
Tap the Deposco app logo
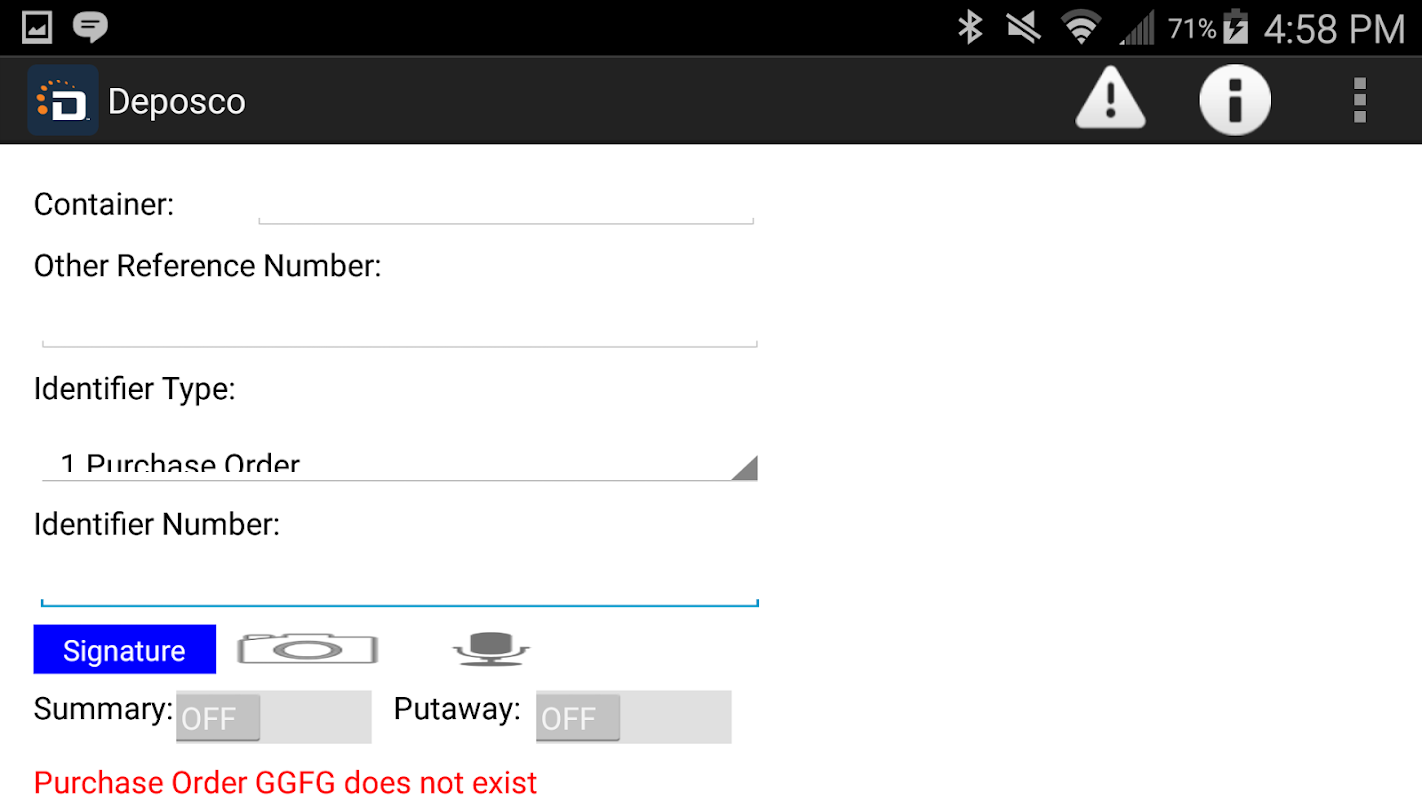(x=63, y=100)
